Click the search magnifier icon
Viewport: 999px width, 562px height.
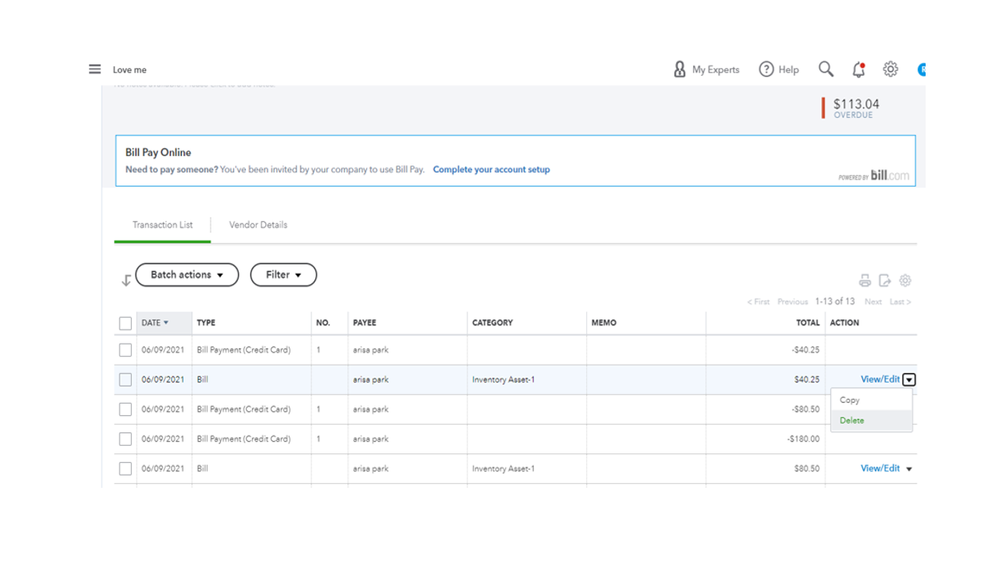[826, 69]
